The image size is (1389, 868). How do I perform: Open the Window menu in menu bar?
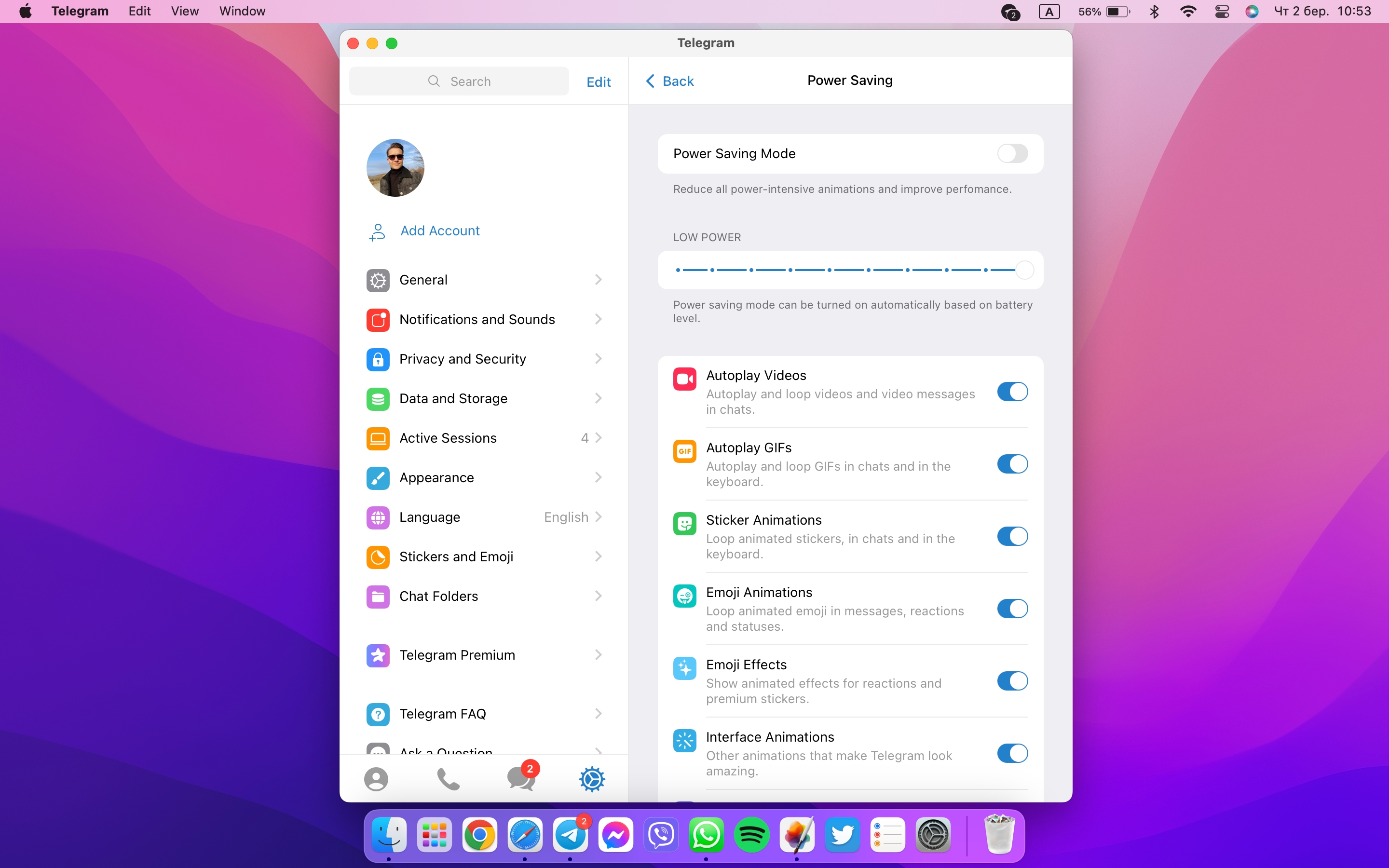click(x=242, y=11)
